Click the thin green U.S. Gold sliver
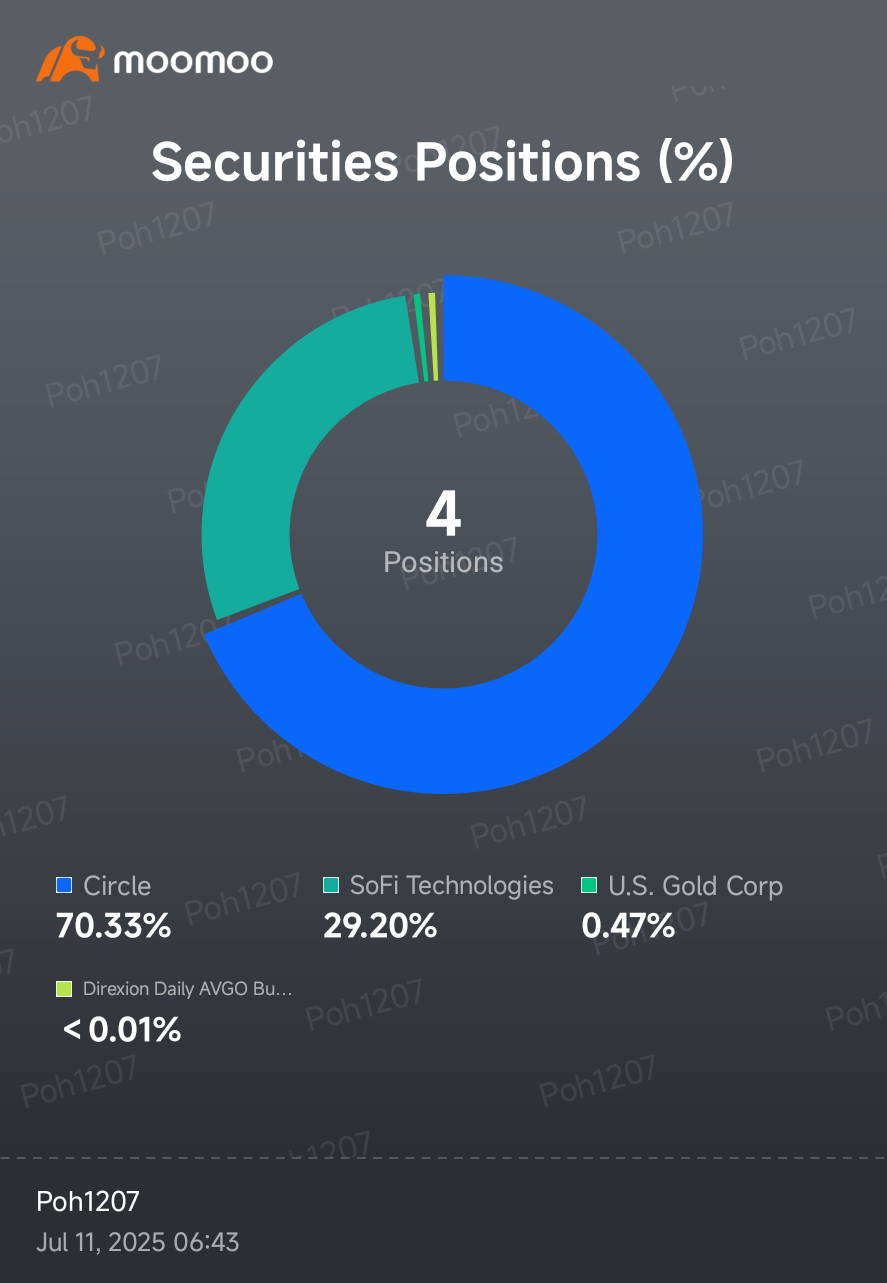Screen dimensions: 887x1283 [421, 338]
